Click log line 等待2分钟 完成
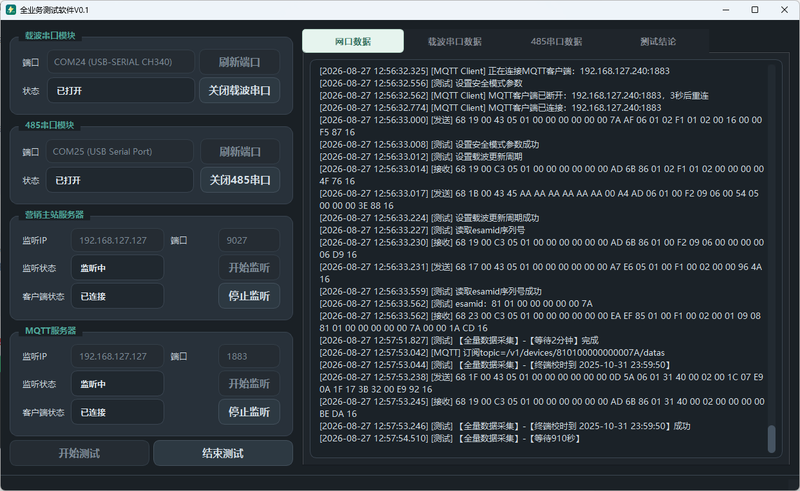Screen dimensions: 800x491 (x=459, y=340)
